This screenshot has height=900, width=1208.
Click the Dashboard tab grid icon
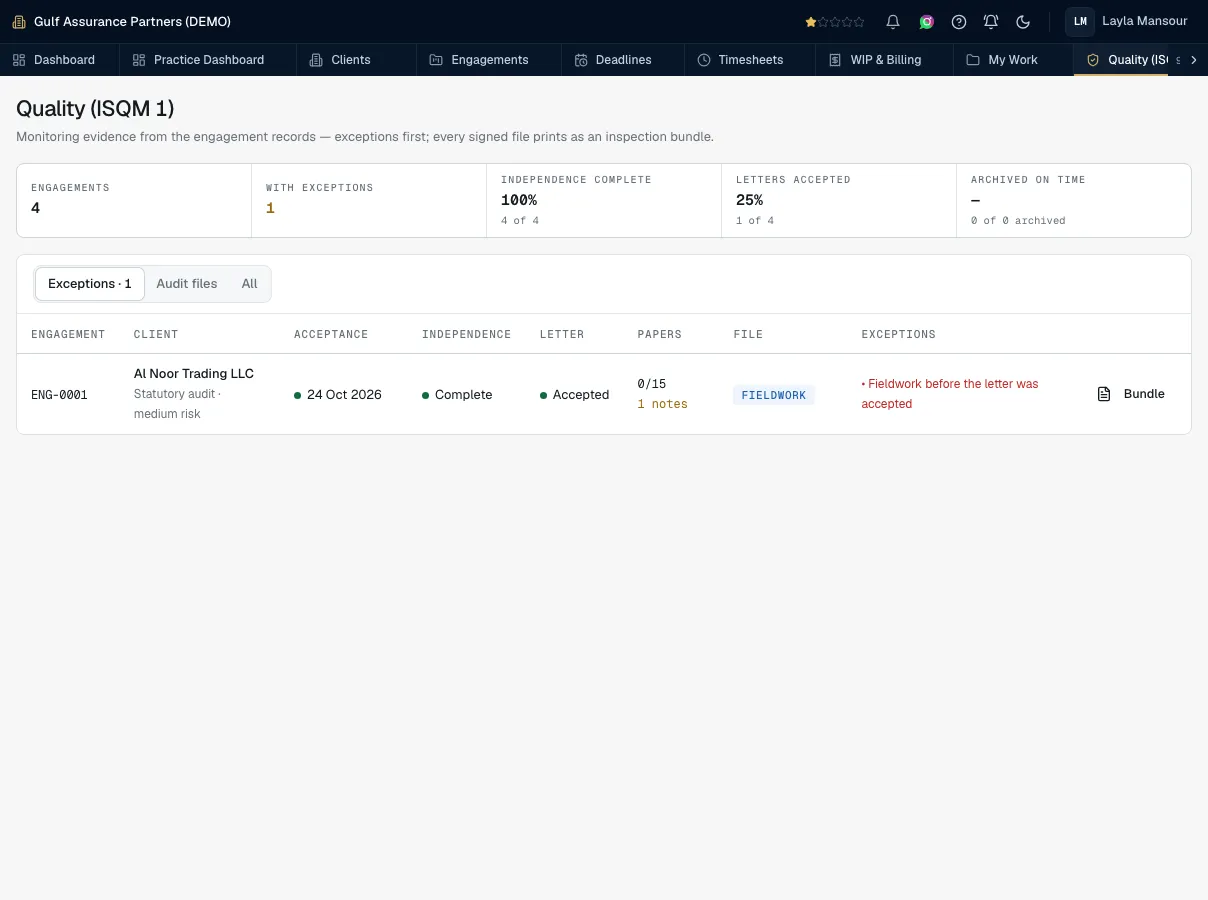pos(19,60)
